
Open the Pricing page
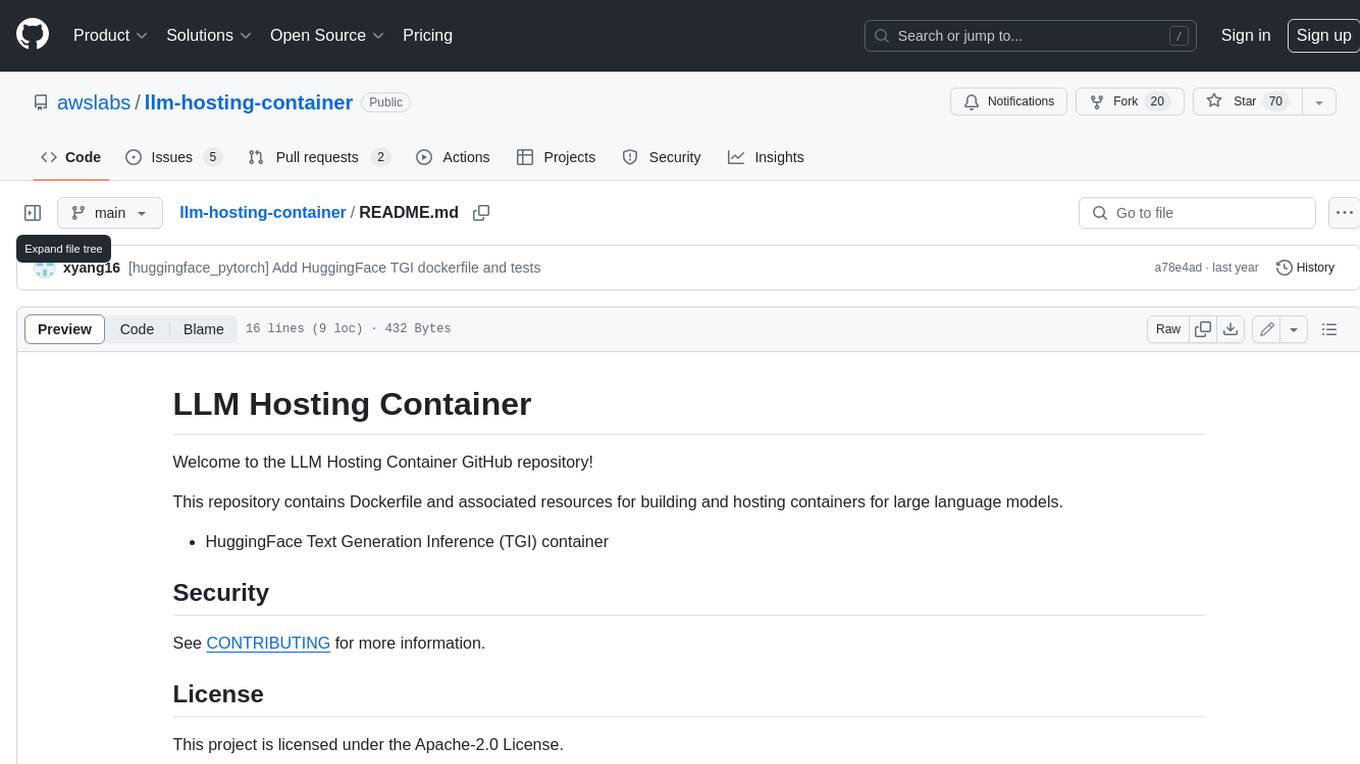click(427, 35)
